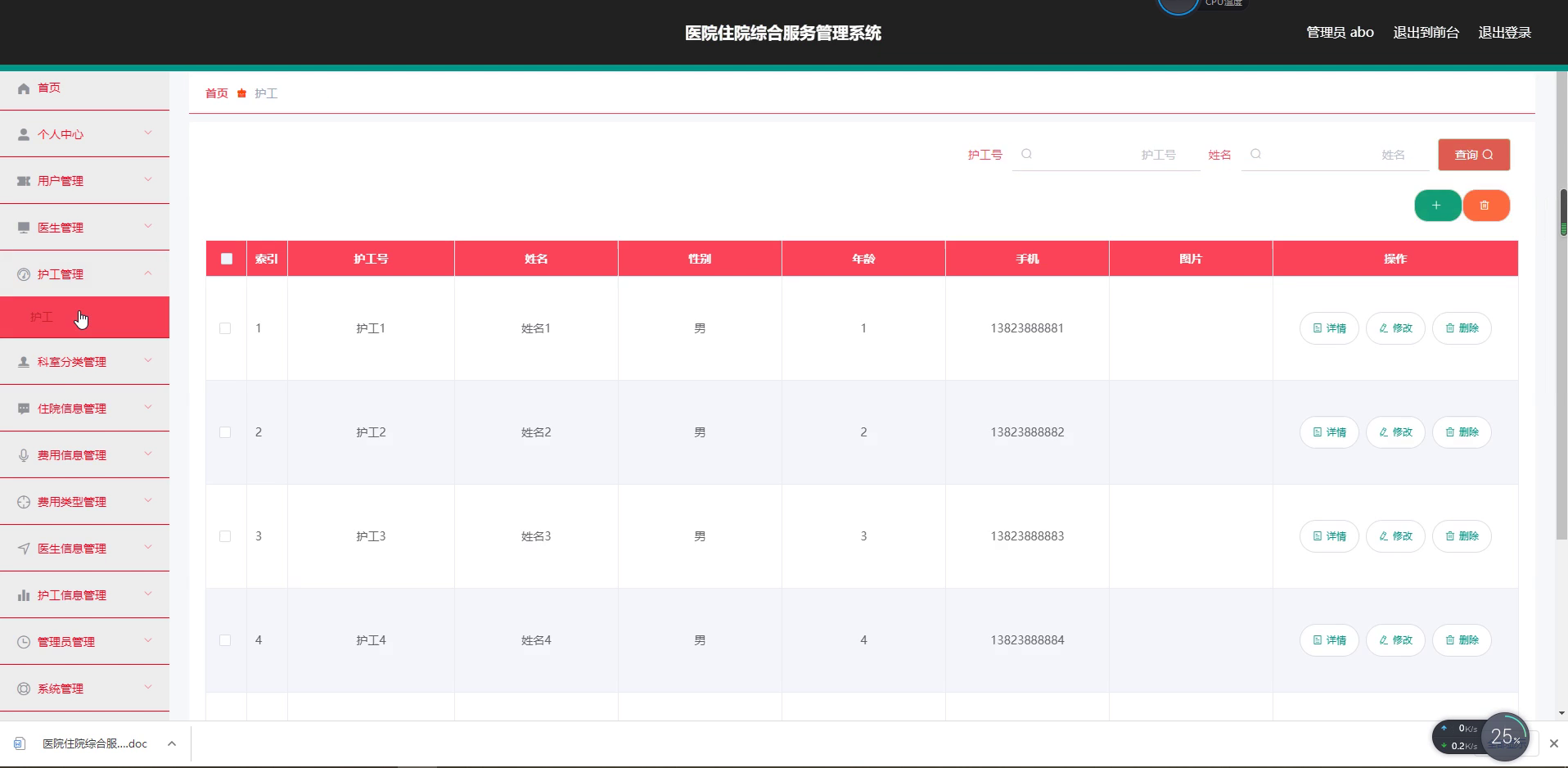Image resolution: width=1568 pixels, height=768 pixels.
Task: Click the arrow icon beside 医生信息管理
Action: [24, 549]
